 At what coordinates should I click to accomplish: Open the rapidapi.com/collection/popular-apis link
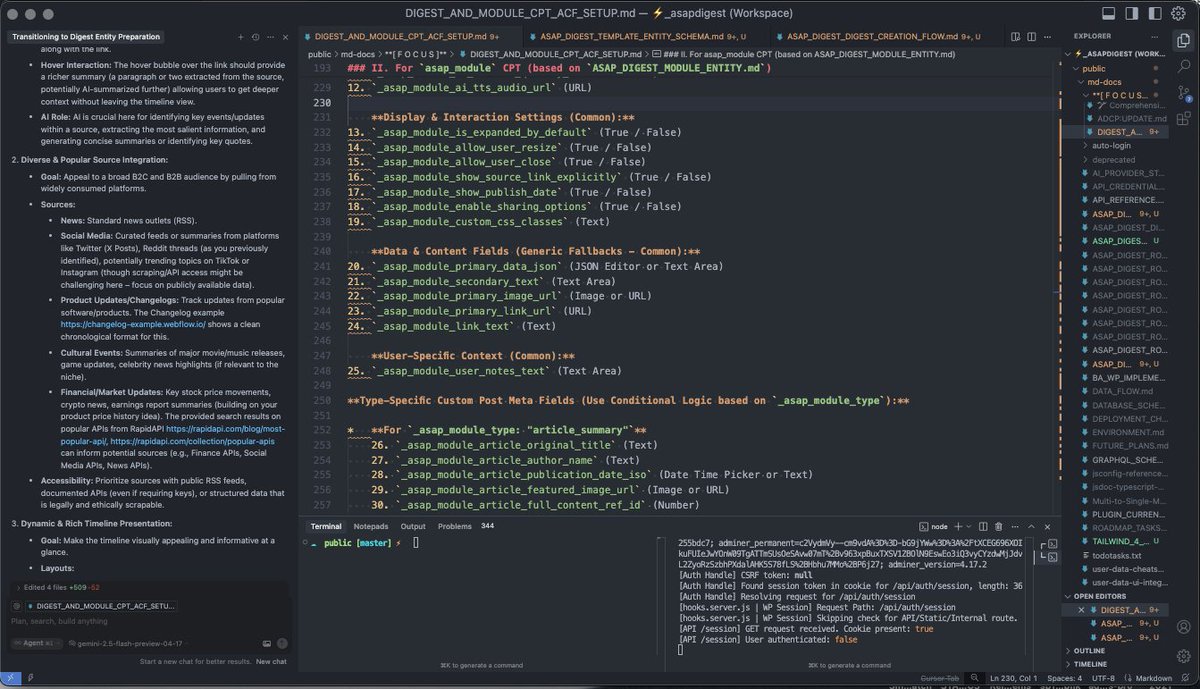tap(192, 440)
